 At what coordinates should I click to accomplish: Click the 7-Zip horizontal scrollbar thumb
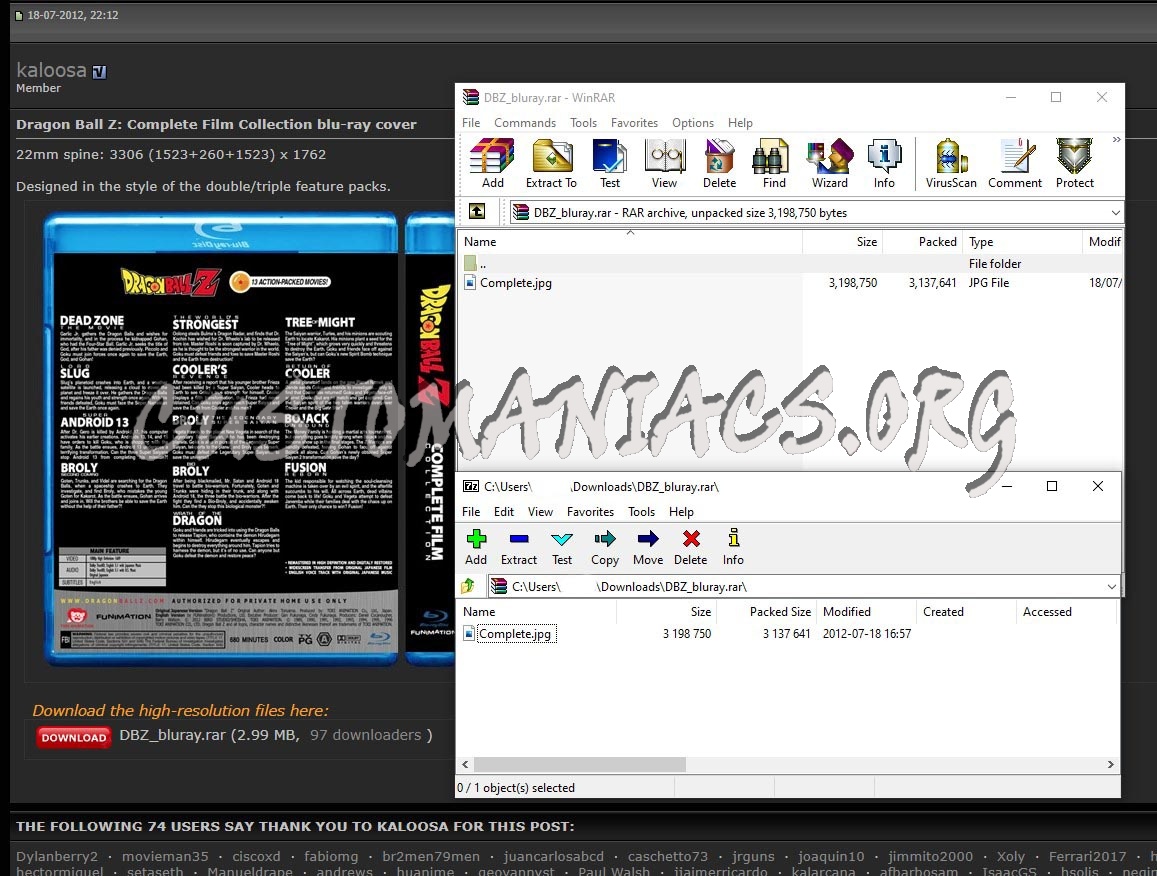pos(579,765)
